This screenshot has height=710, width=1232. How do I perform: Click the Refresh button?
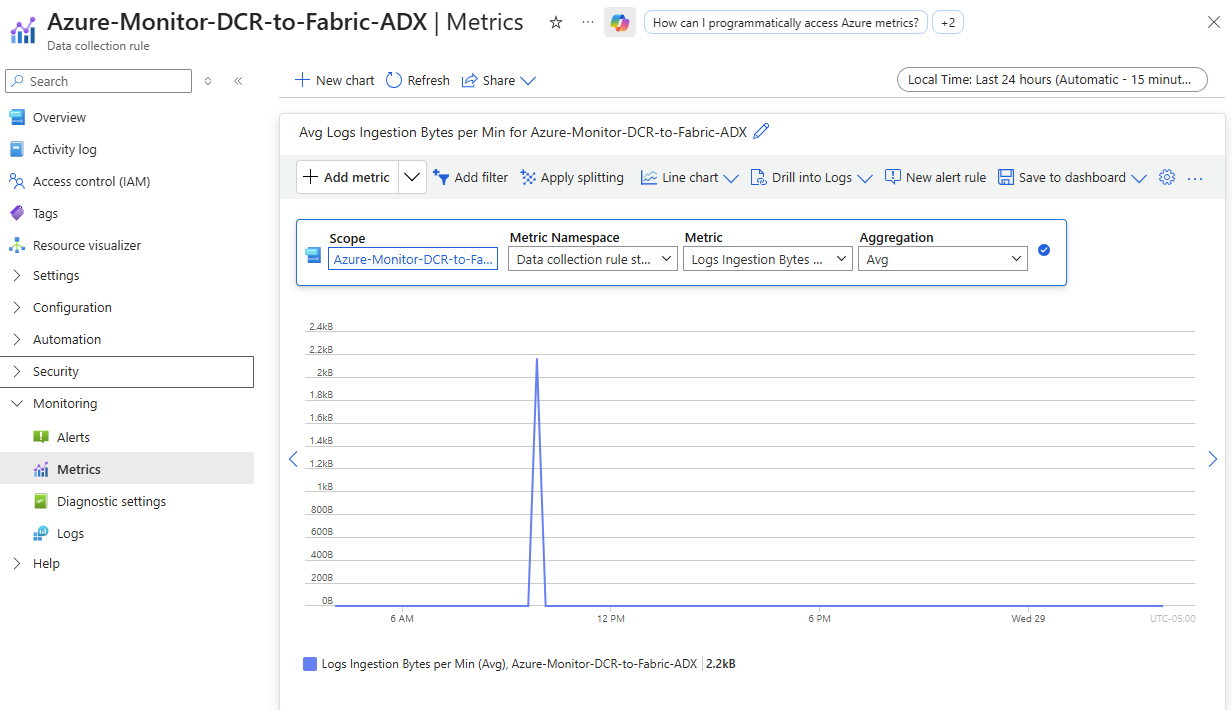pos(418,81)
